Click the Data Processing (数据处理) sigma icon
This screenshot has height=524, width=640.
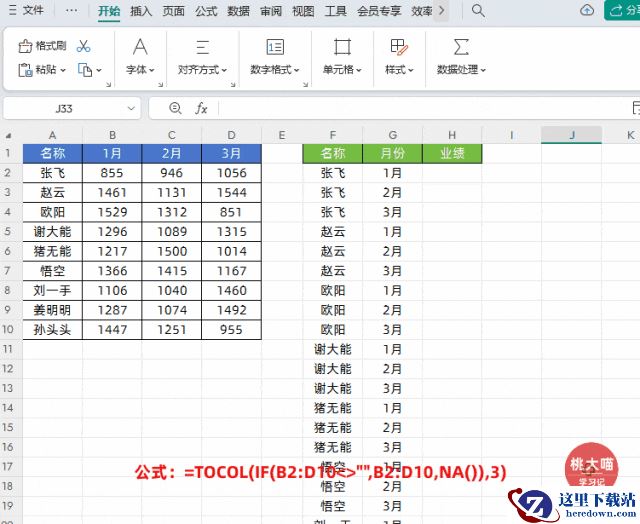point(461,47)
